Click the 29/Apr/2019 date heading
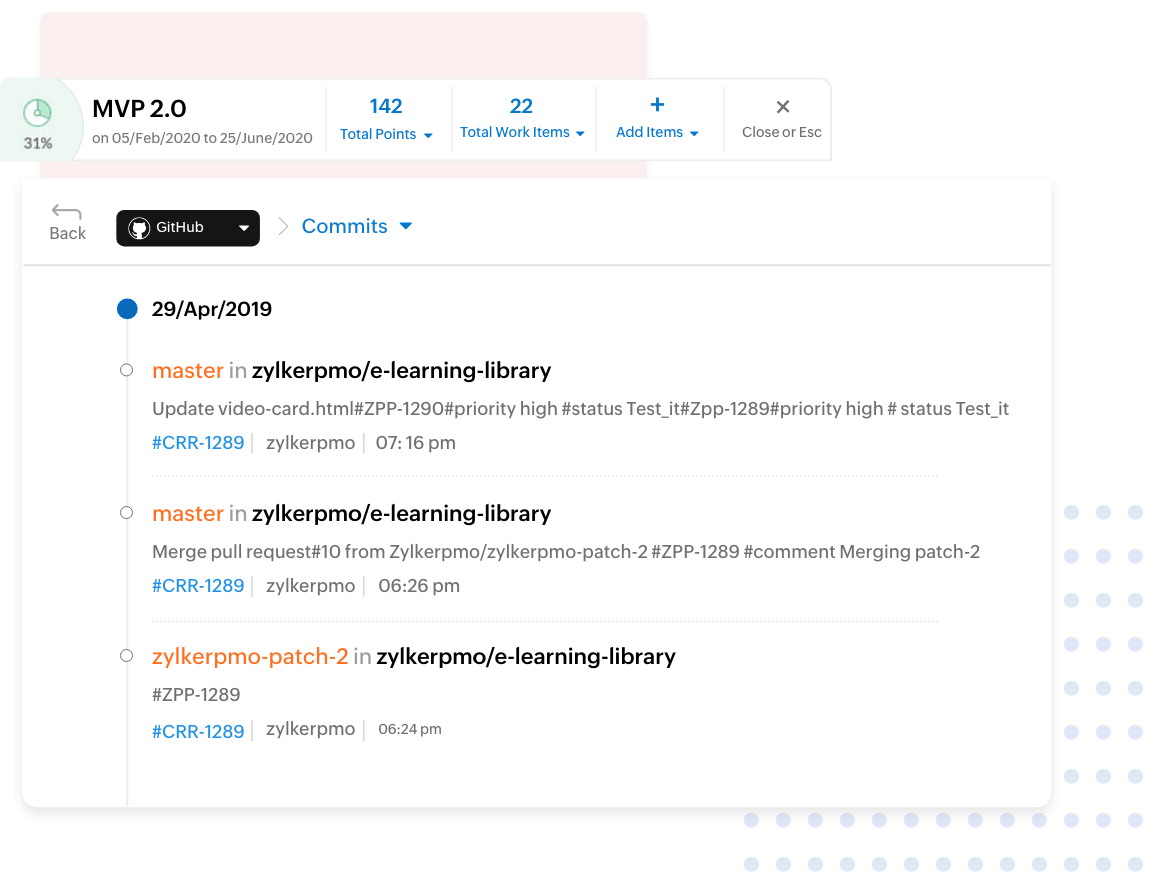Viewport: 1150px width, 876px height. (212, 309)
